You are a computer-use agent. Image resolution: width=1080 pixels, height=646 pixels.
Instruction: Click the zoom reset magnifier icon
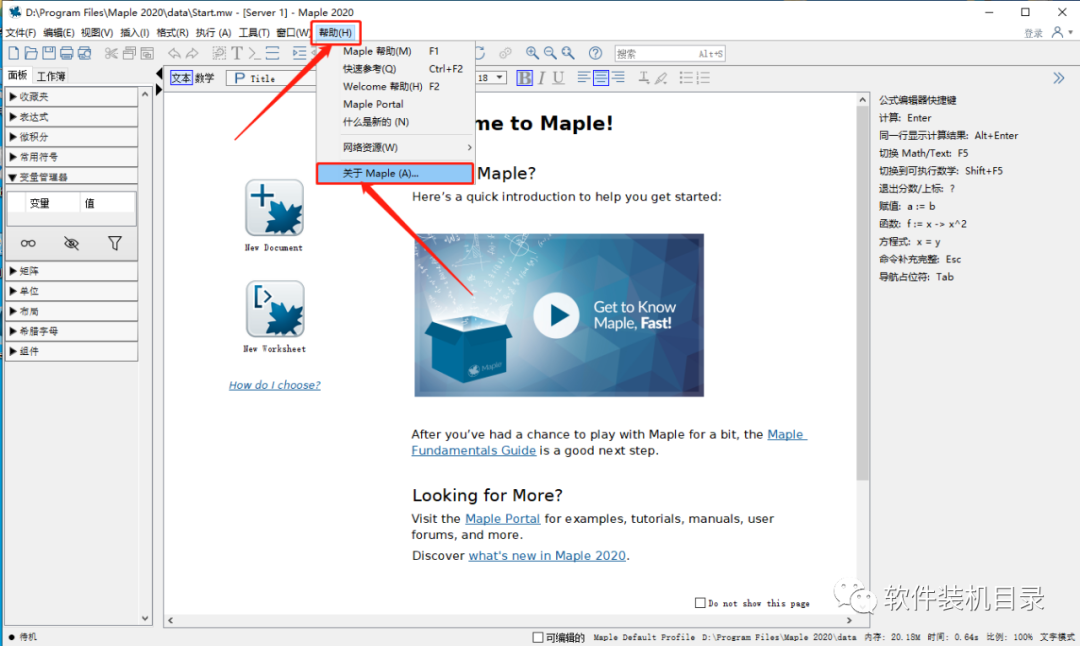[568, 53]
